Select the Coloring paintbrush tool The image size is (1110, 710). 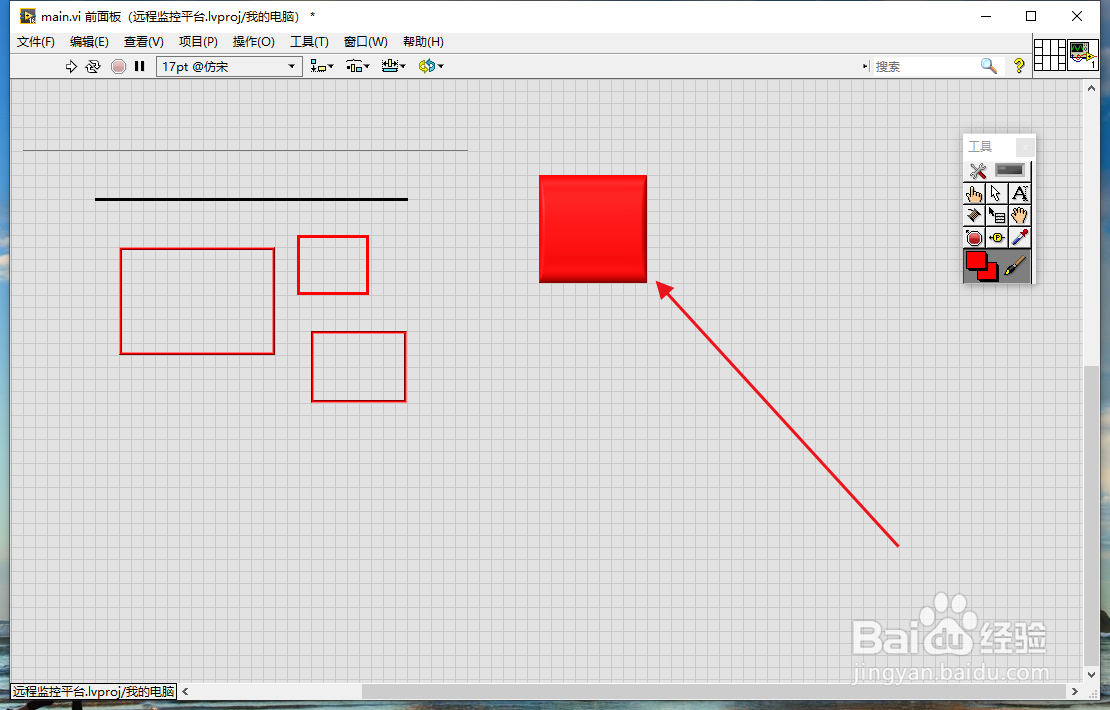(1015, 266)
